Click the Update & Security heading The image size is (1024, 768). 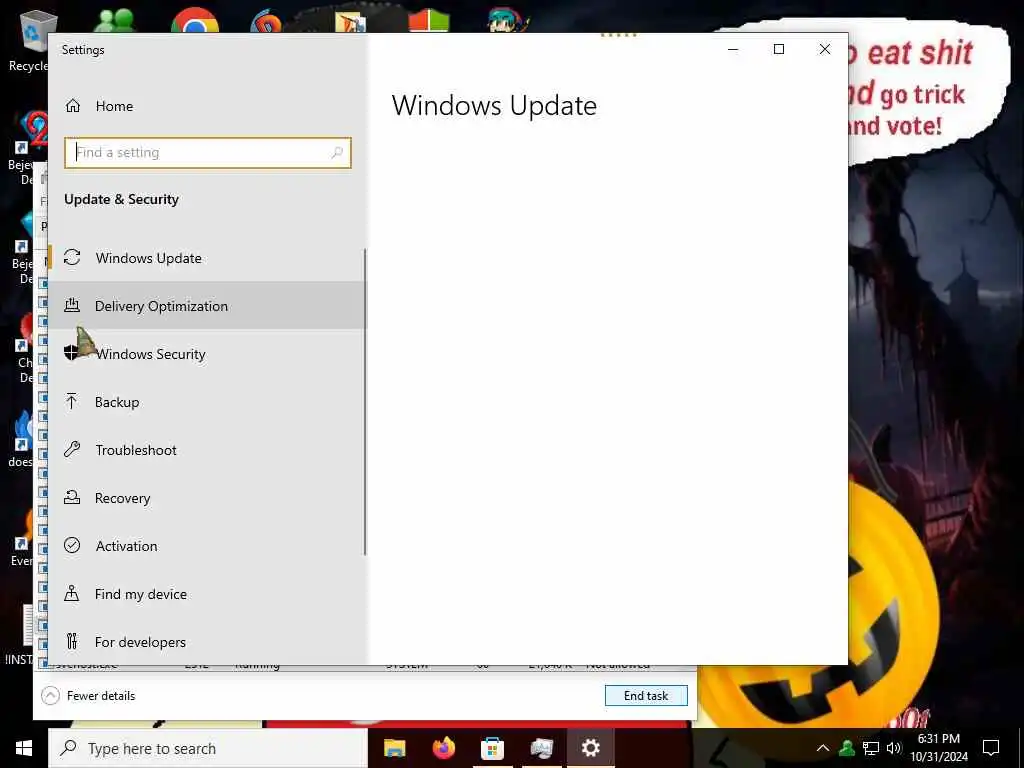pos(121,199)
